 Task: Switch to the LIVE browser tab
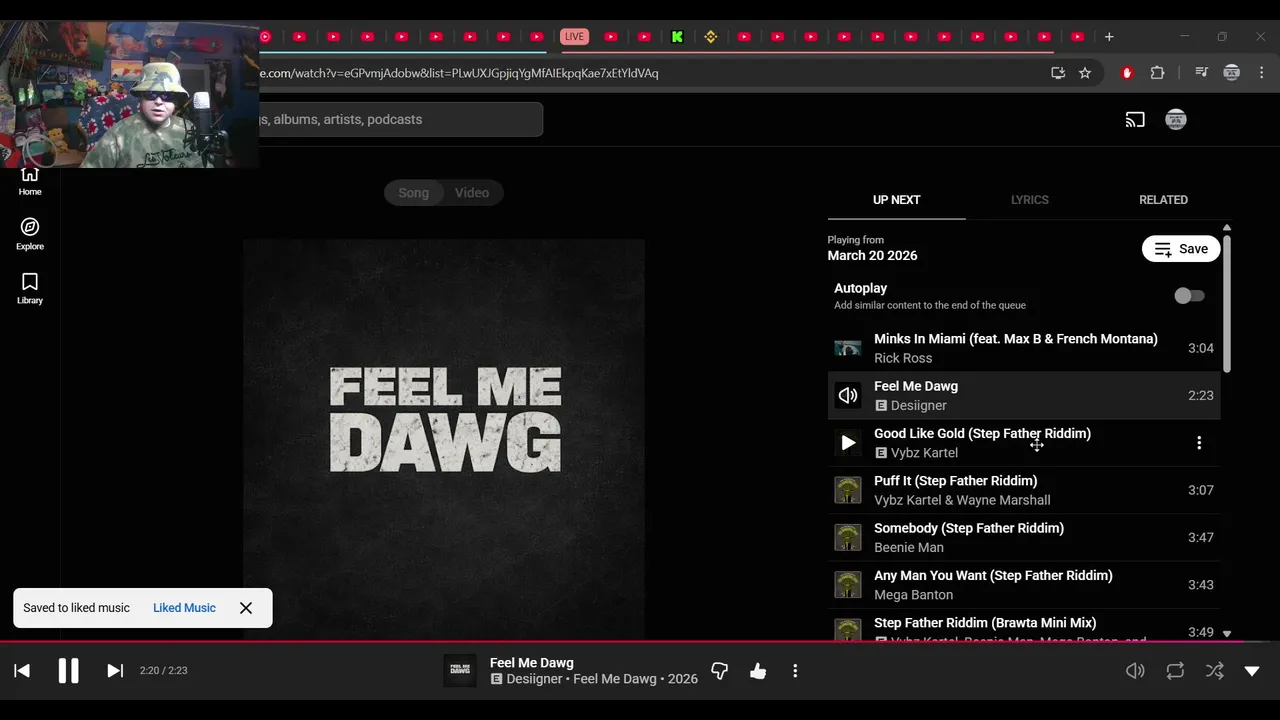click(x=574, y=37)
